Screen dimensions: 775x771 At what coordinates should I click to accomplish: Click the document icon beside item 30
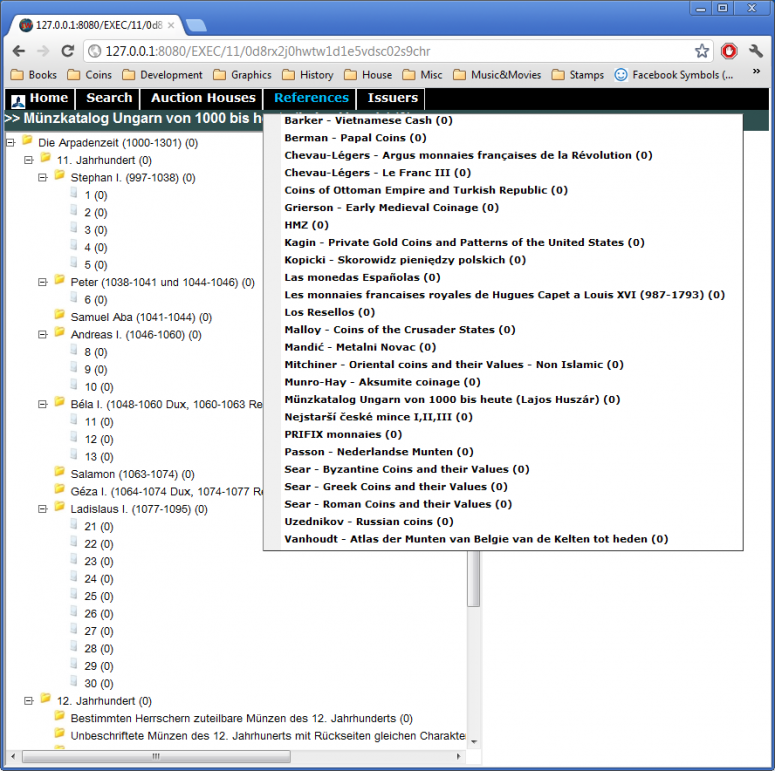pyautogui.click(x=74, y=682)
